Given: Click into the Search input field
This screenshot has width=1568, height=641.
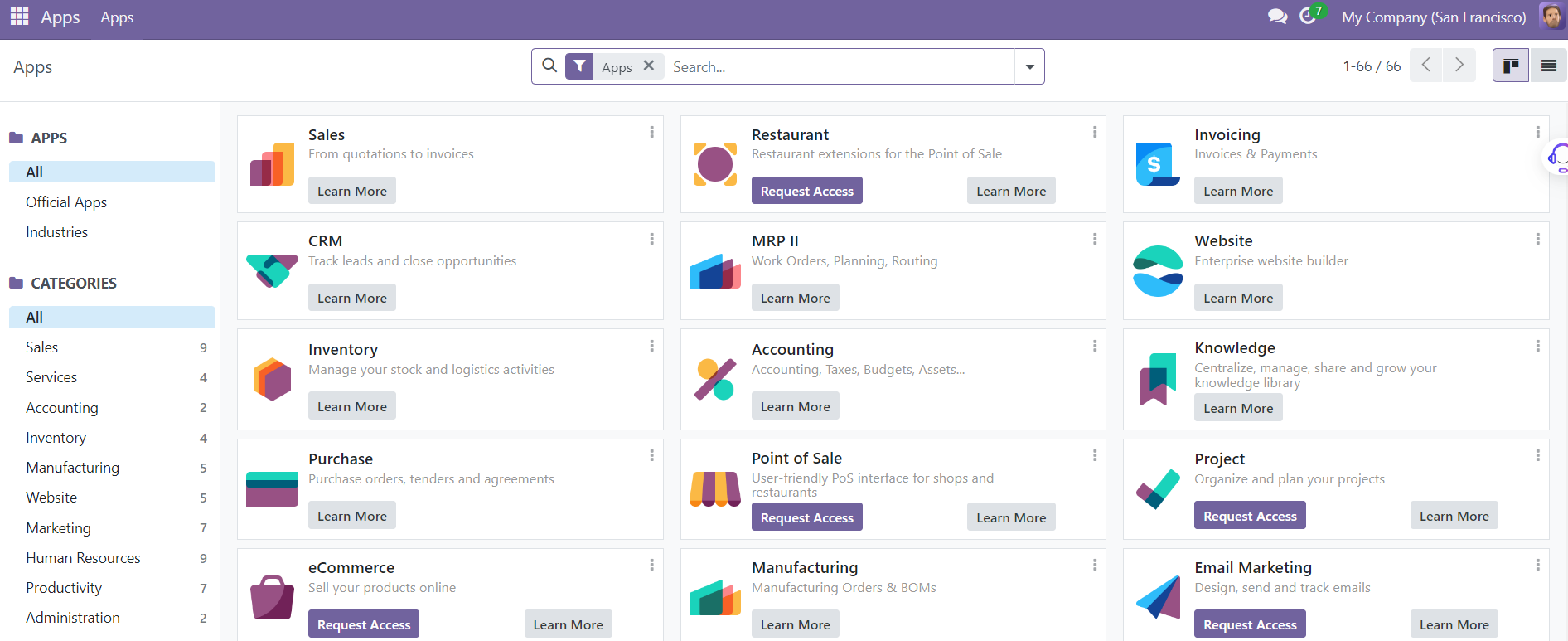Looking at the screenshot, I should pos(840,66).
